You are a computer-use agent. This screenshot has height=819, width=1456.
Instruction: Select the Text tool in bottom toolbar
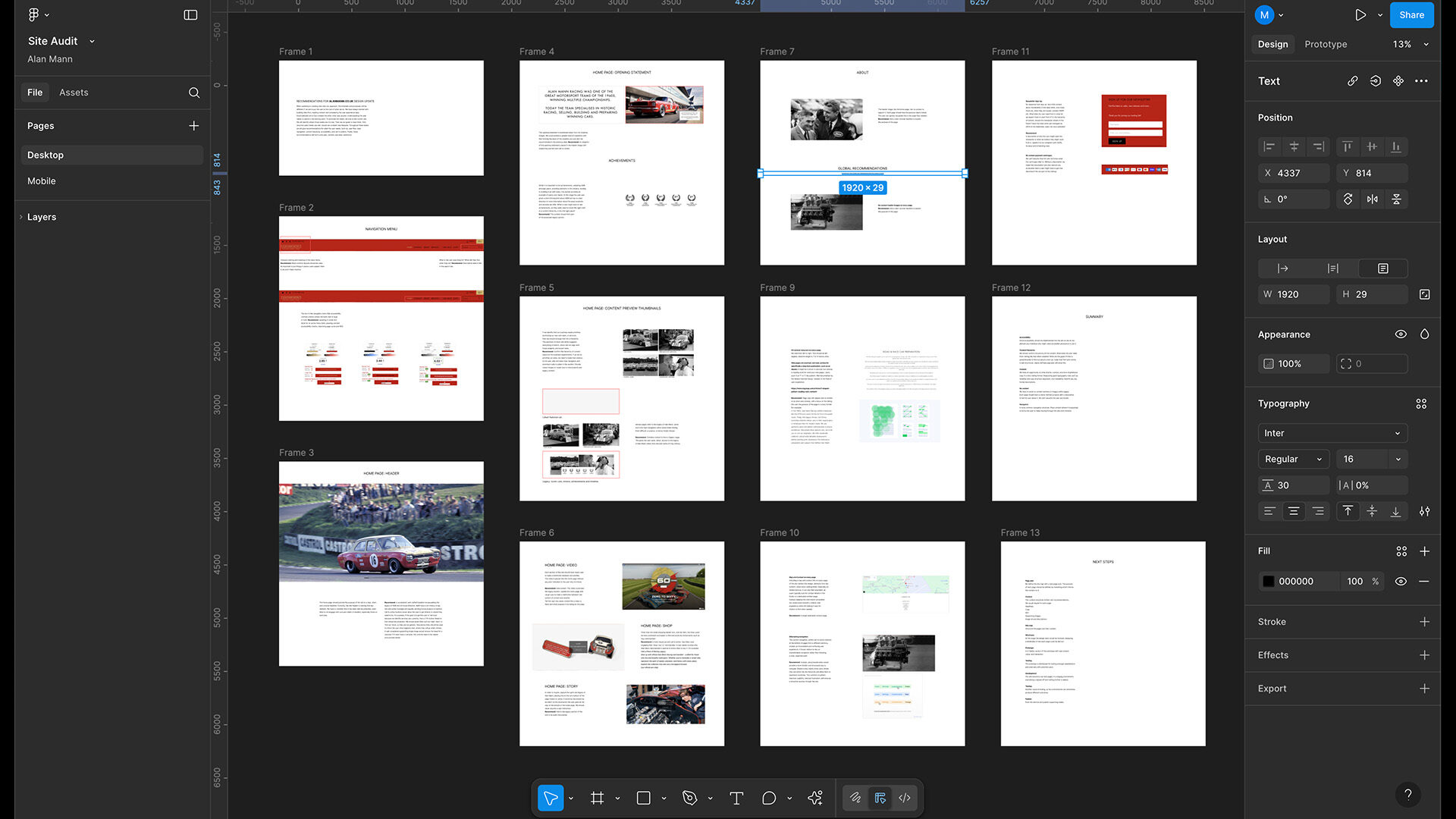coord(736,798)
